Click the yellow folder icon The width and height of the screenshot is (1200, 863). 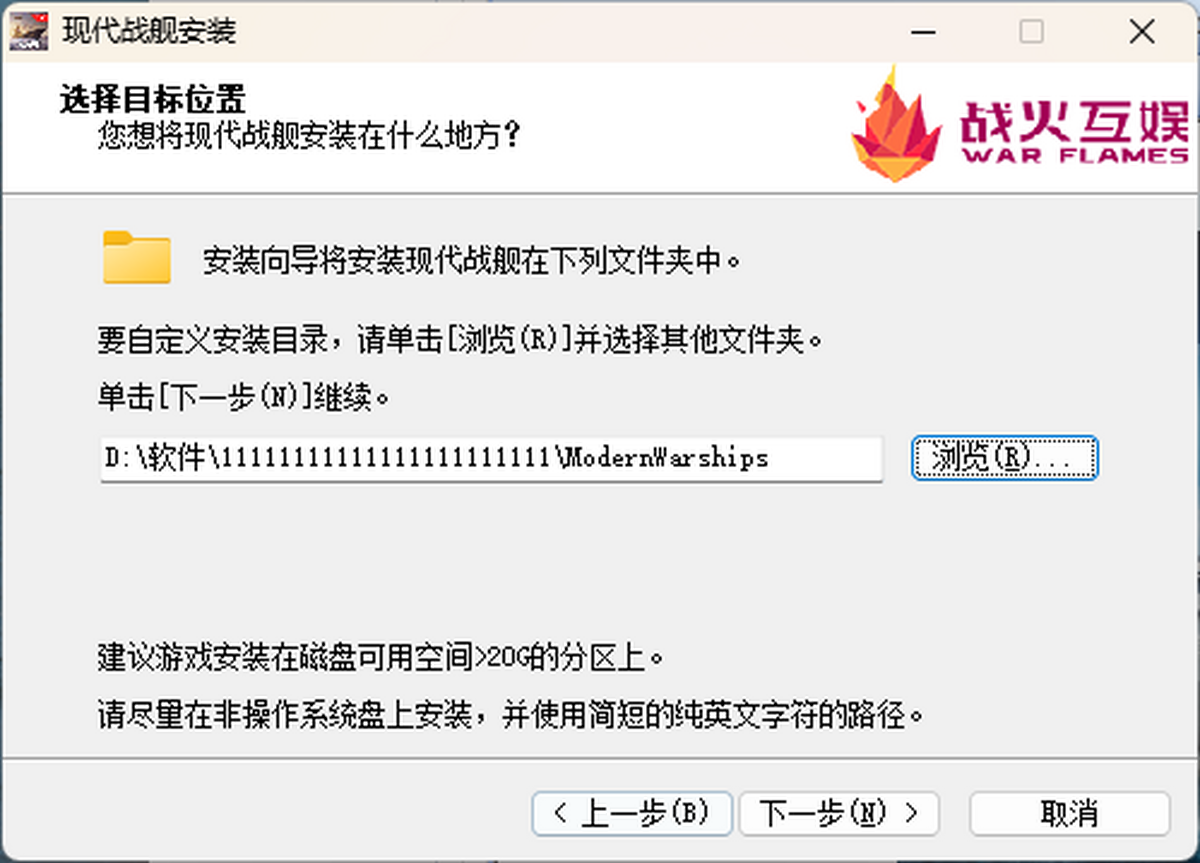coord(137,257)
